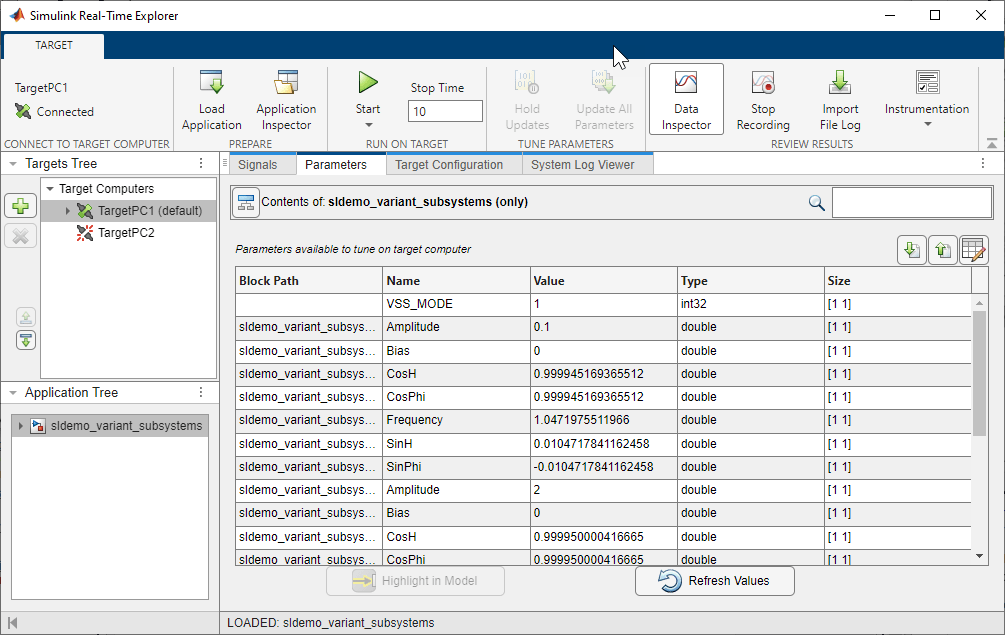
Task: Expand the TargetPC1 (default) tree node
Action: coord(67,211)
